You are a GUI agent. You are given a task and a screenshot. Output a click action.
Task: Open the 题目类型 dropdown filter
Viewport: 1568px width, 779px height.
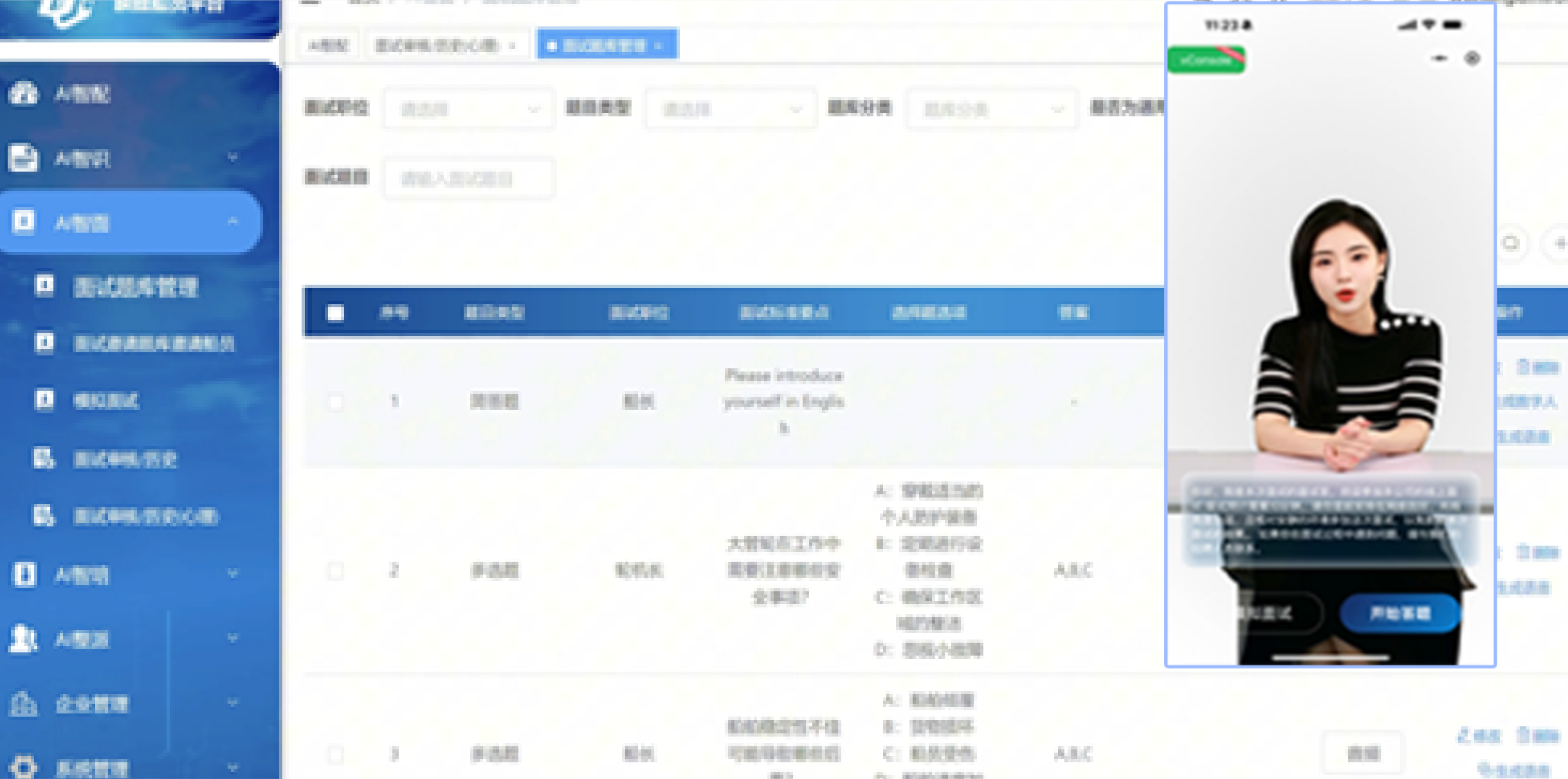click(731, 109)
